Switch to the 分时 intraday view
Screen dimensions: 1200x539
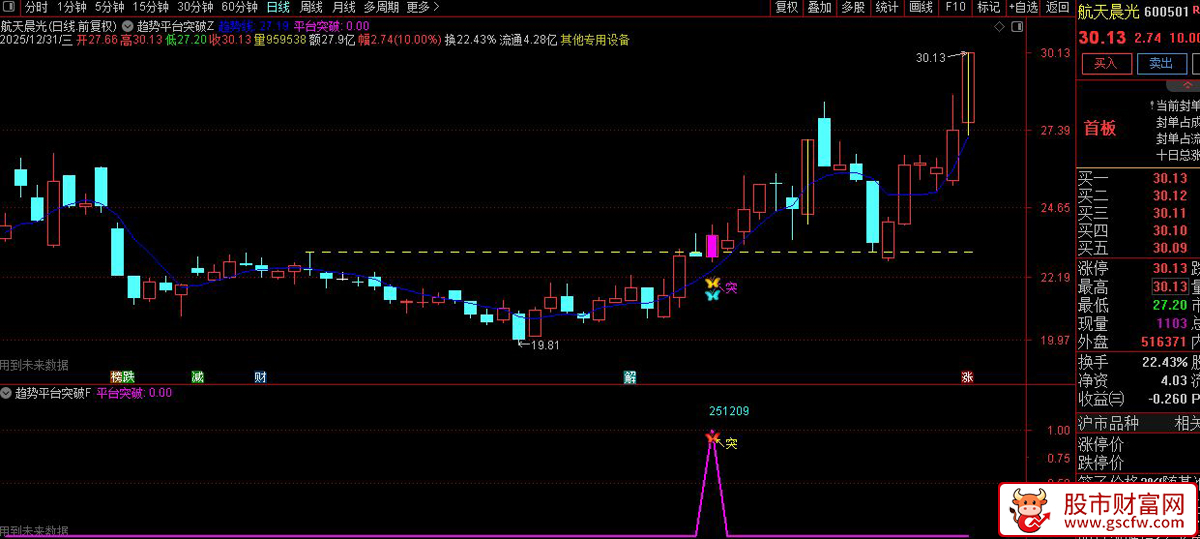point(36,7)
